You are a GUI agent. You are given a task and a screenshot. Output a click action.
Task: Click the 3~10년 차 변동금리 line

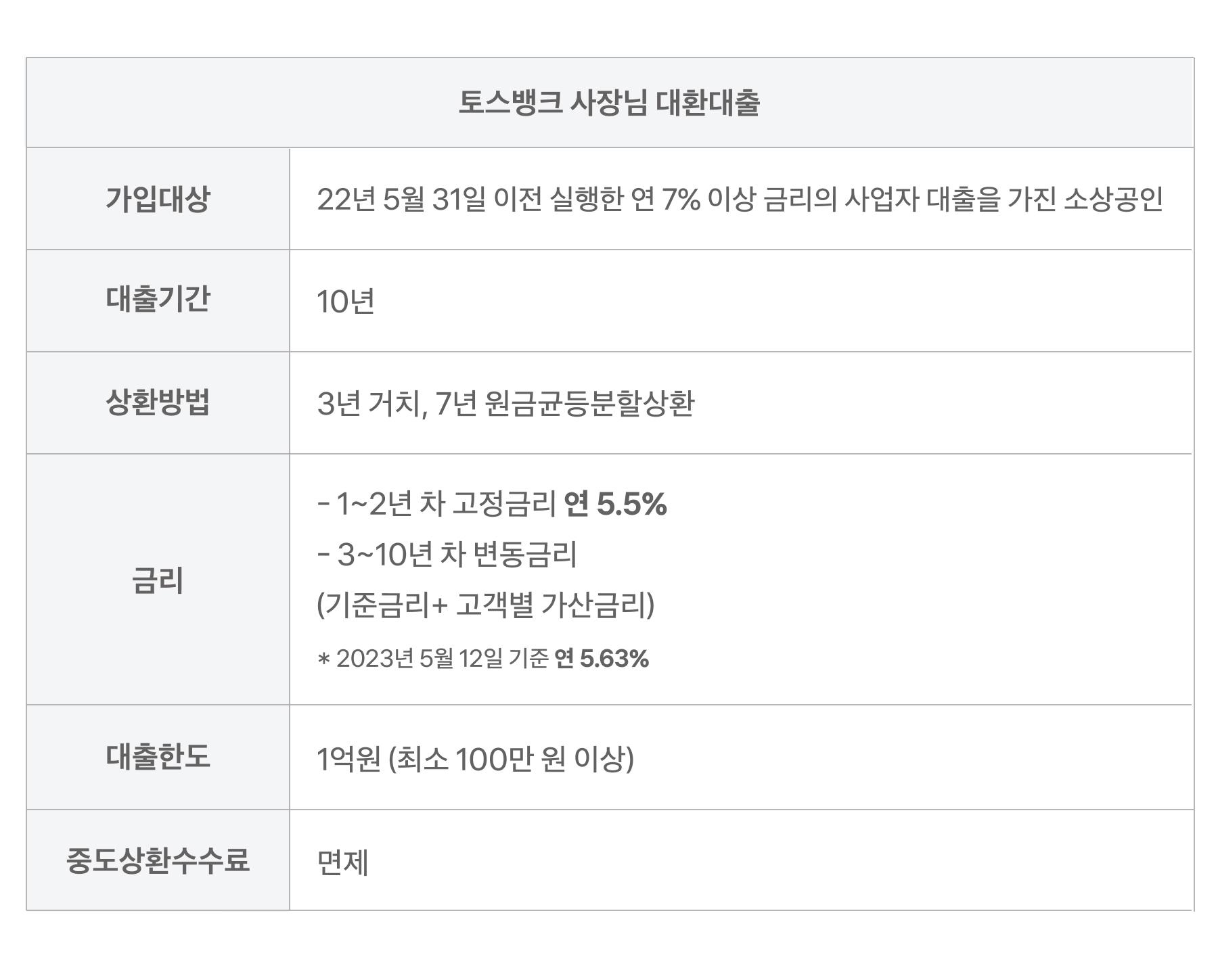coord(447,555)
